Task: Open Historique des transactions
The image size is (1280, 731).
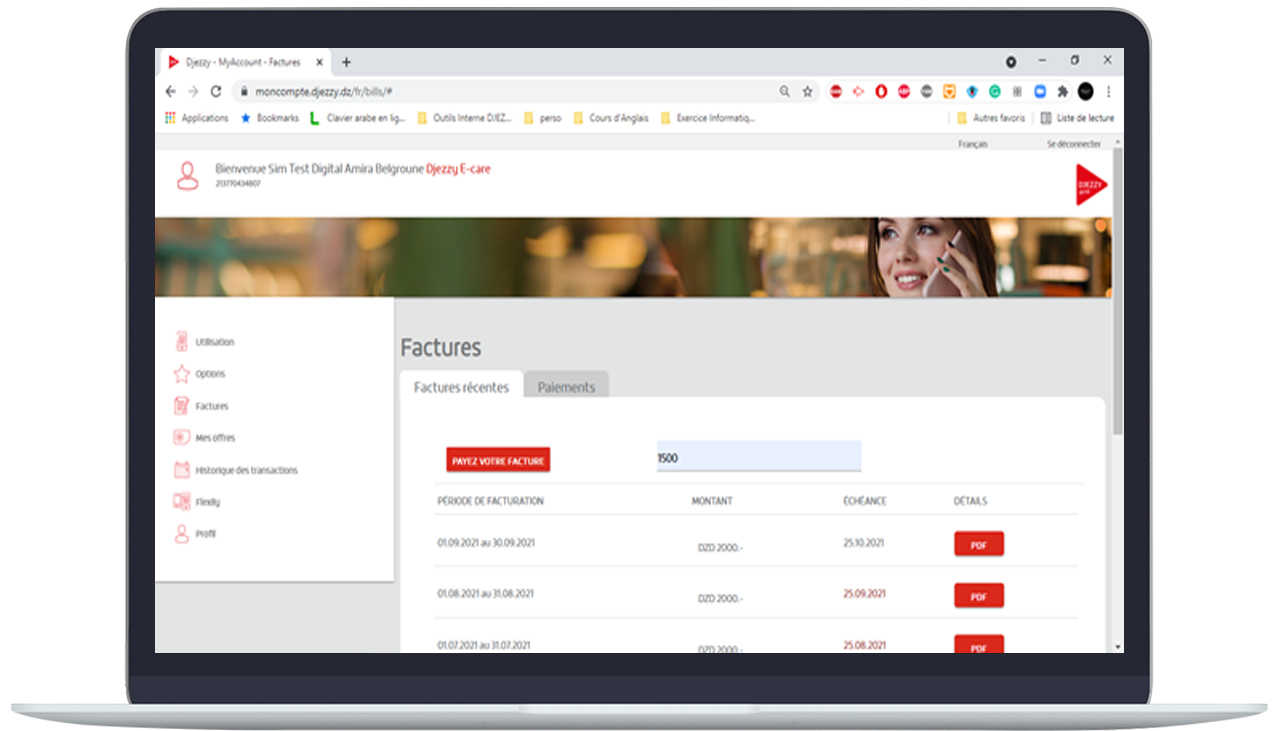Action: pos(235,470)
